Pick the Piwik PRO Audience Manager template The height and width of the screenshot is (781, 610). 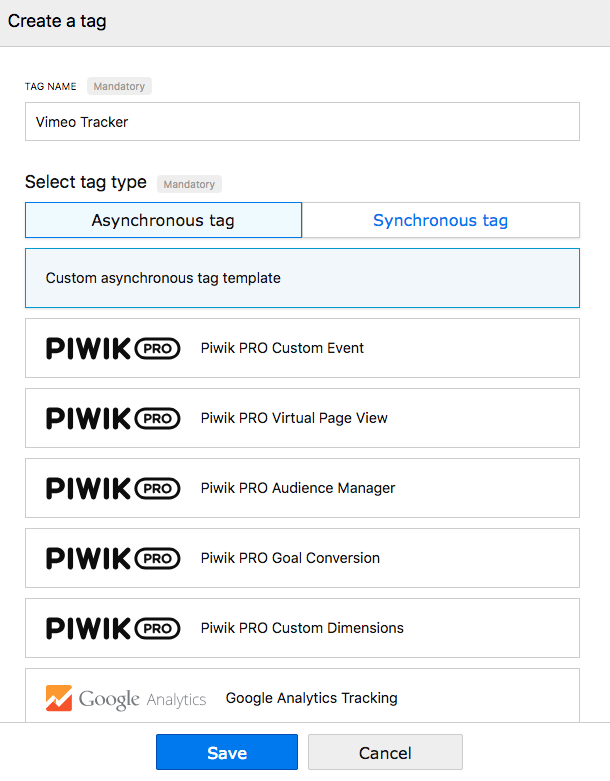(302, 488)
